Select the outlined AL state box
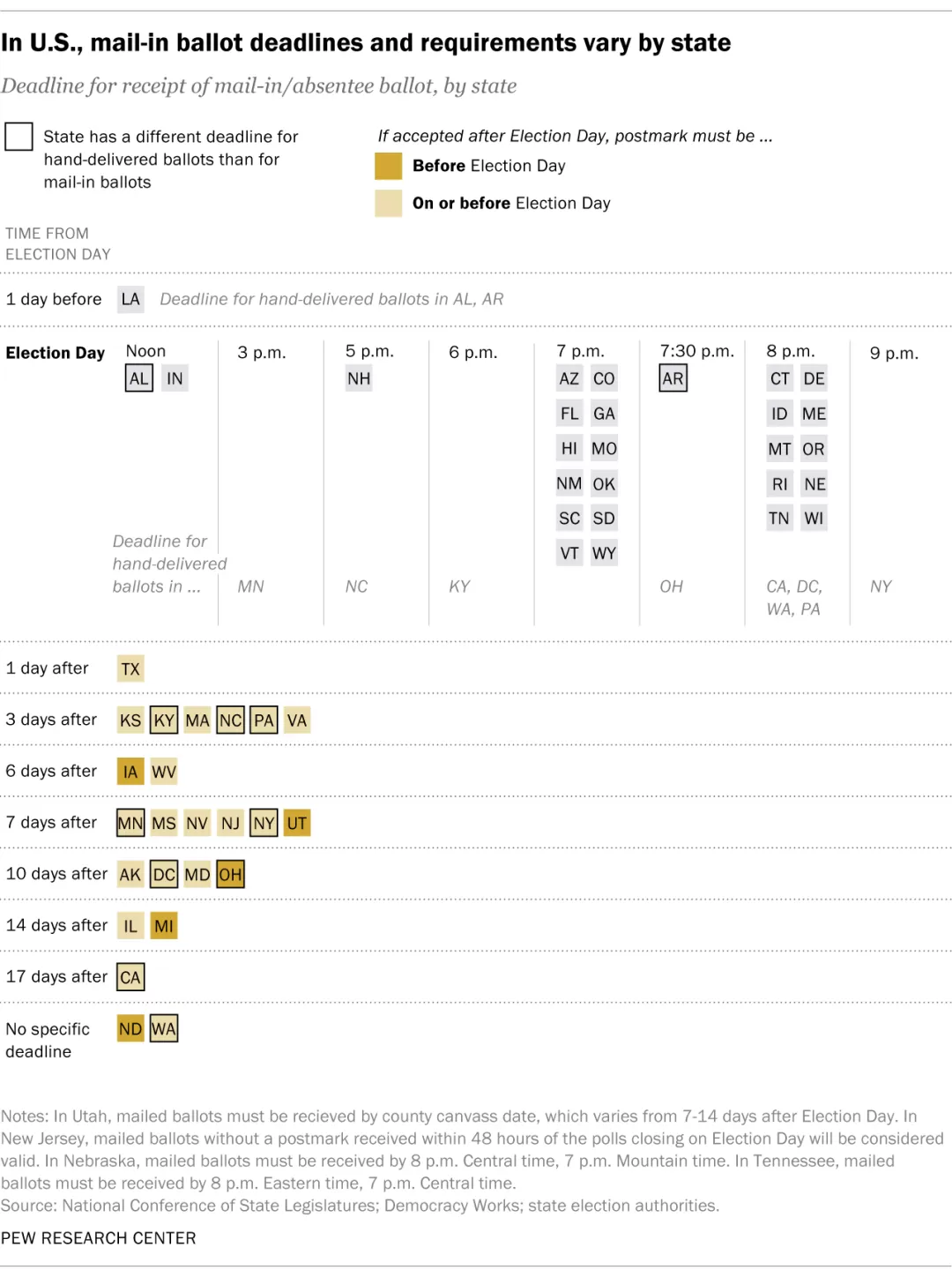 point(139,379)
